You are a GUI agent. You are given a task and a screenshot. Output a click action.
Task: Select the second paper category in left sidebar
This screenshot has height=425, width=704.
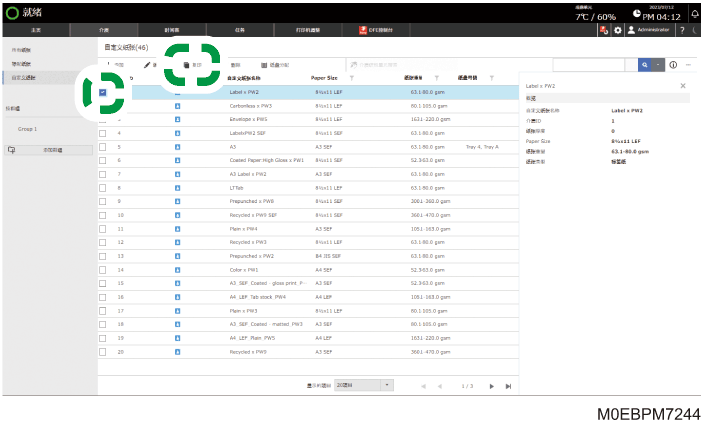(x=21, y=64)
